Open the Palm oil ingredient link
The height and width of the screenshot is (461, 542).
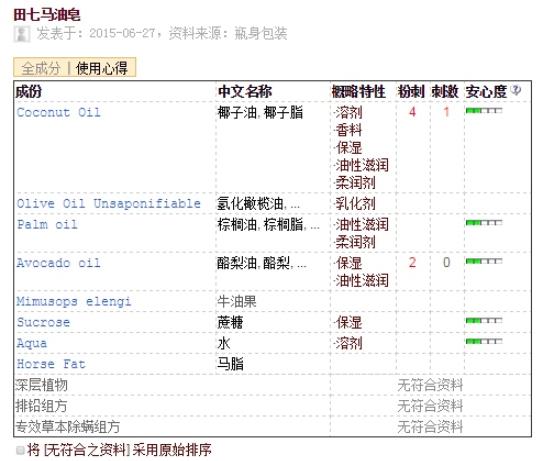click(47, 225)
